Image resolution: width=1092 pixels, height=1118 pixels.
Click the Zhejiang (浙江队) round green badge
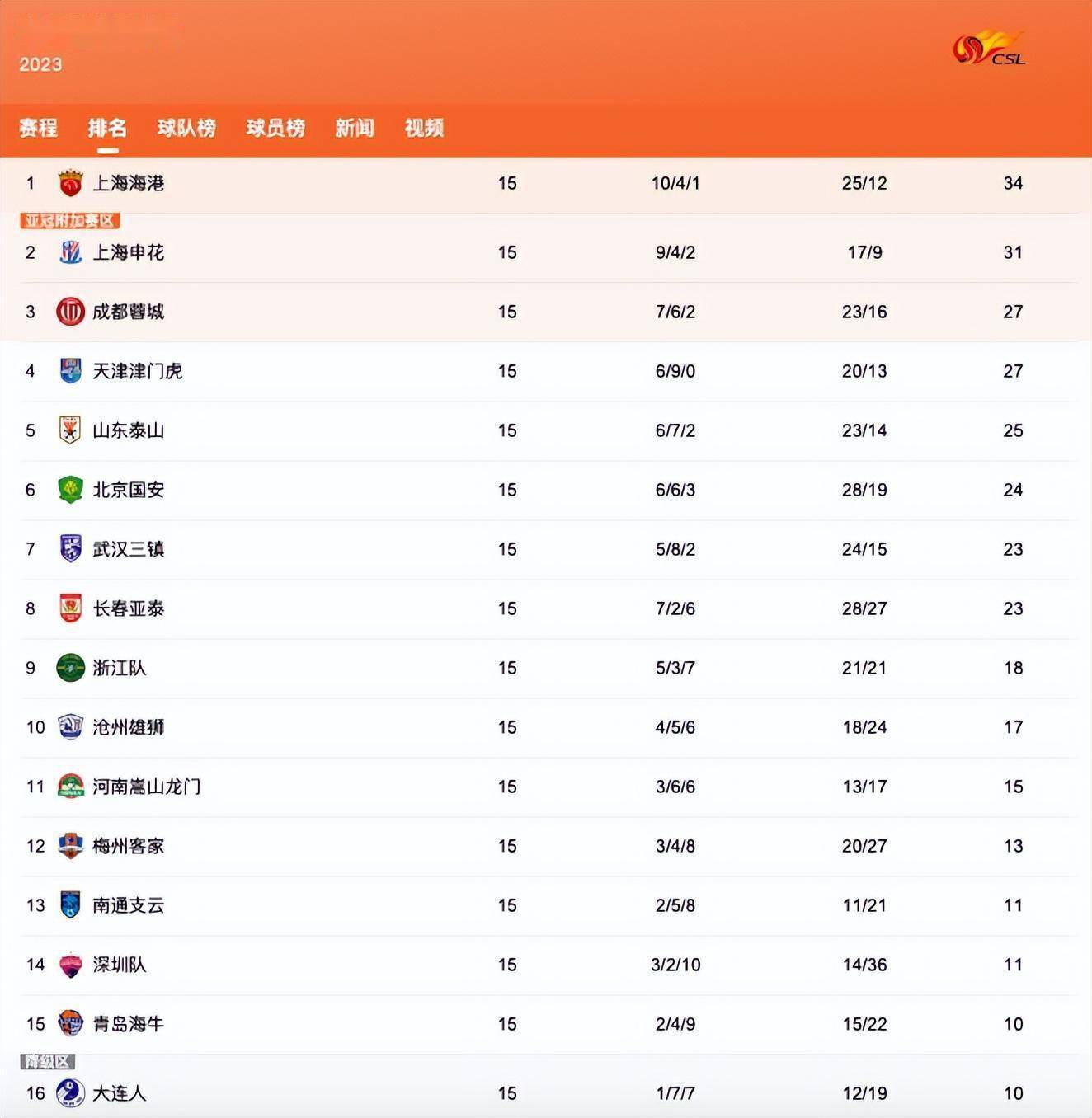click(70, 668)
